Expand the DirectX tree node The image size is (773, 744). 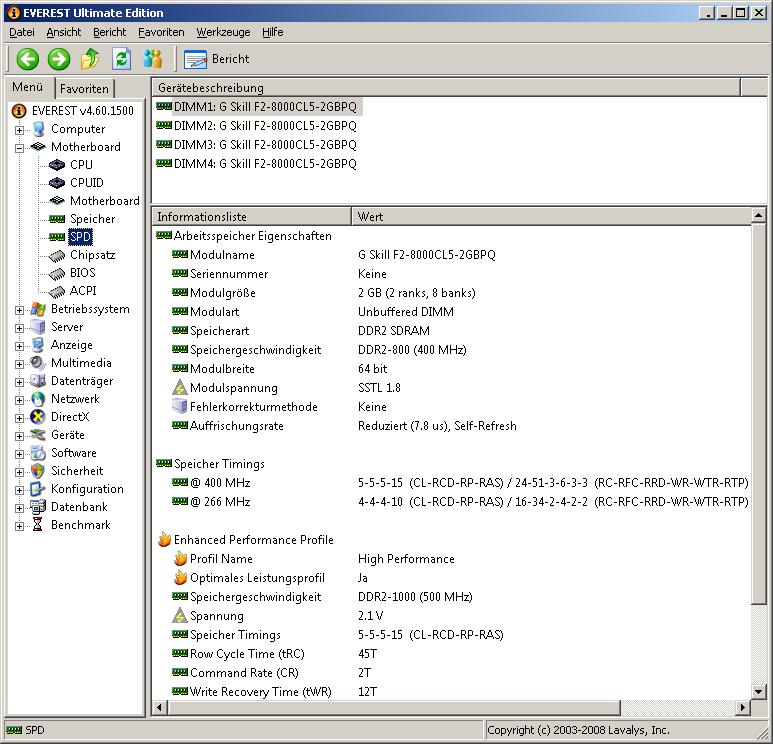(19, 418)
